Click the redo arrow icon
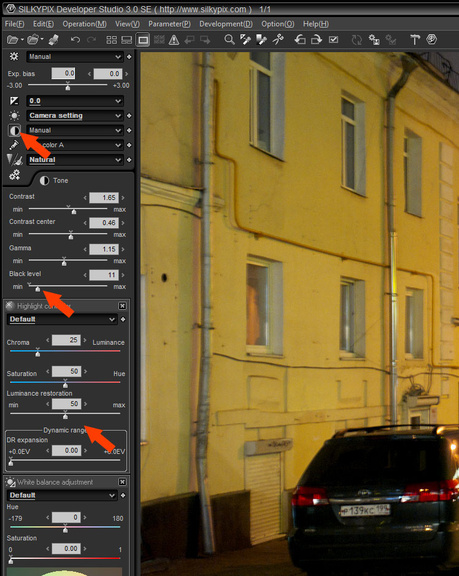459x576 pixels. click(x=91, y=40)
